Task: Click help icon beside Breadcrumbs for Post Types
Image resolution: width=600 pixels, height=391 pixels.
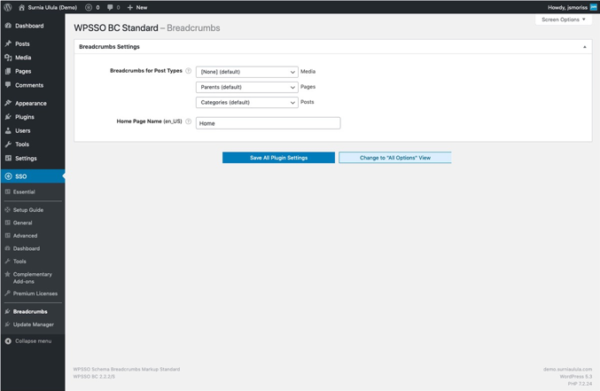Action: pyautogui.click(x=188, y=71)
